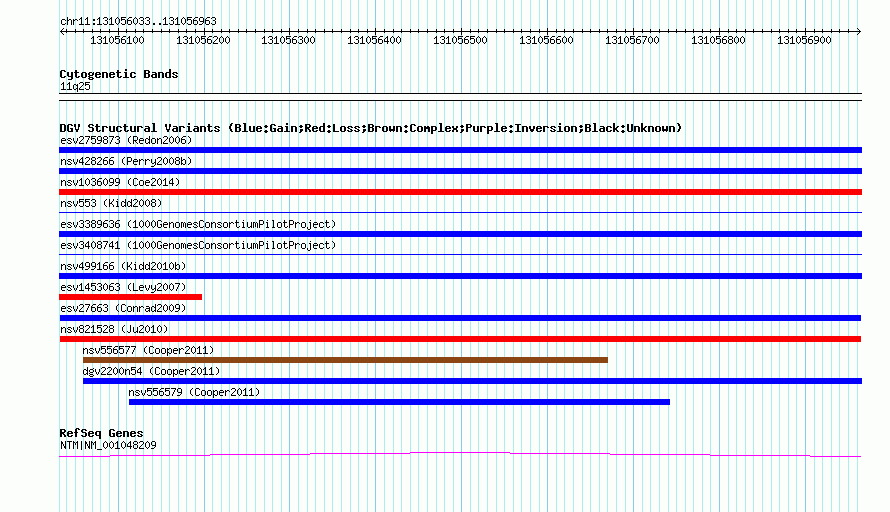Click ruler position 131056600

[547, 40]
